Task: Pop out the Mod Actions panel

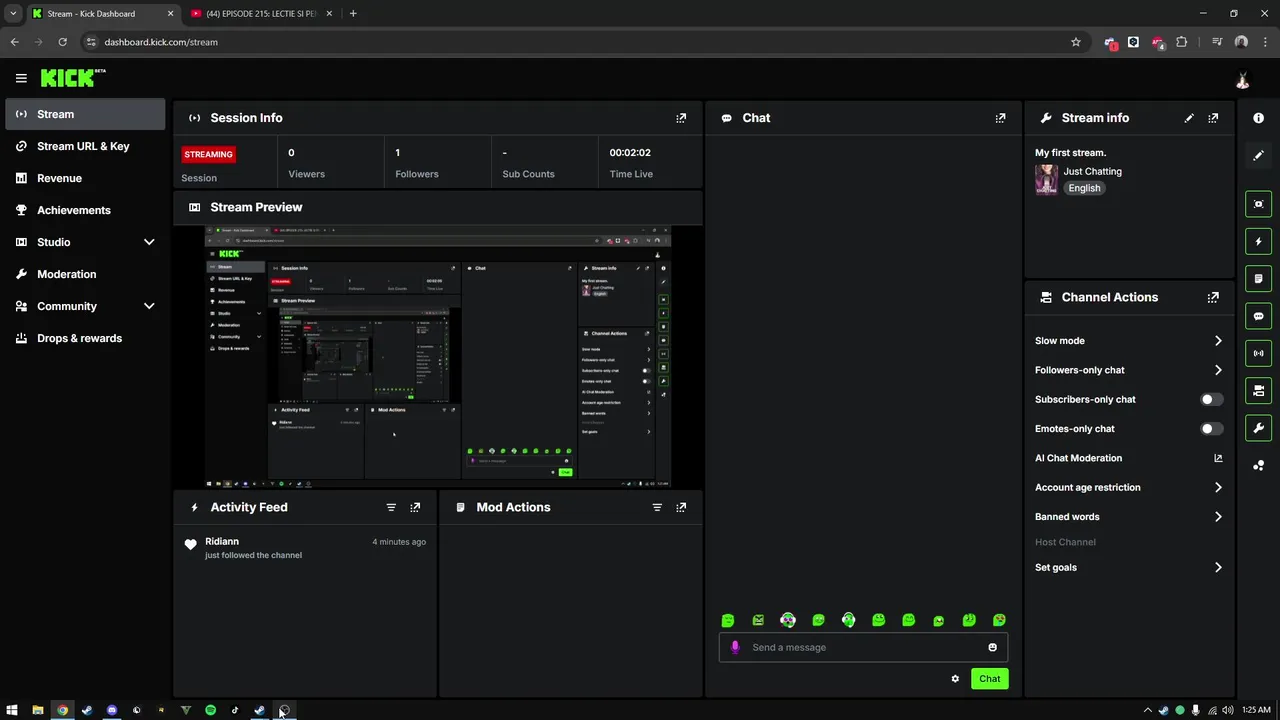Action: (x=681, y=507)
